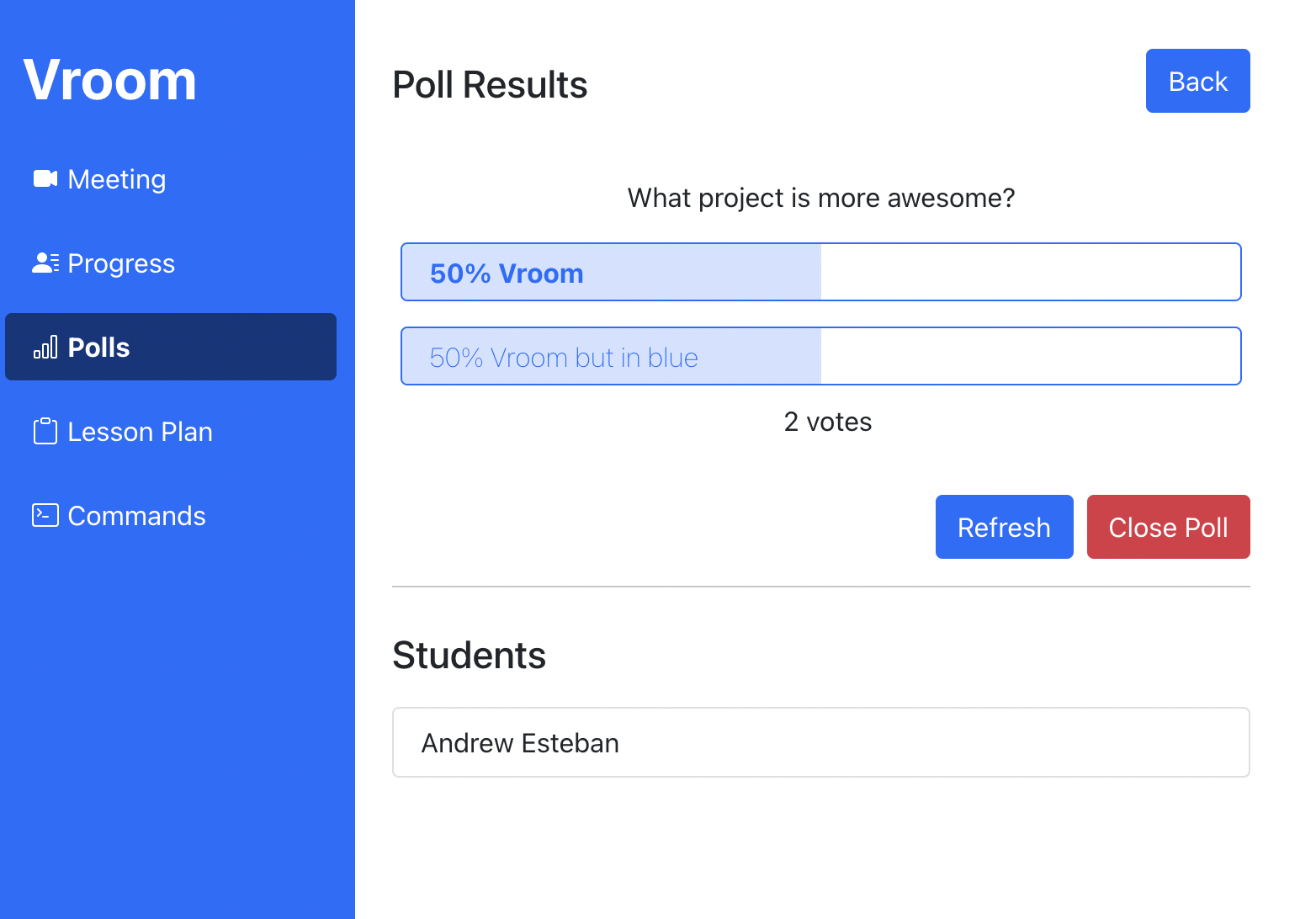The height and width of the screenshot is (919, 1316).
Task: Click the Students section heading
Action: click(469, 656)
